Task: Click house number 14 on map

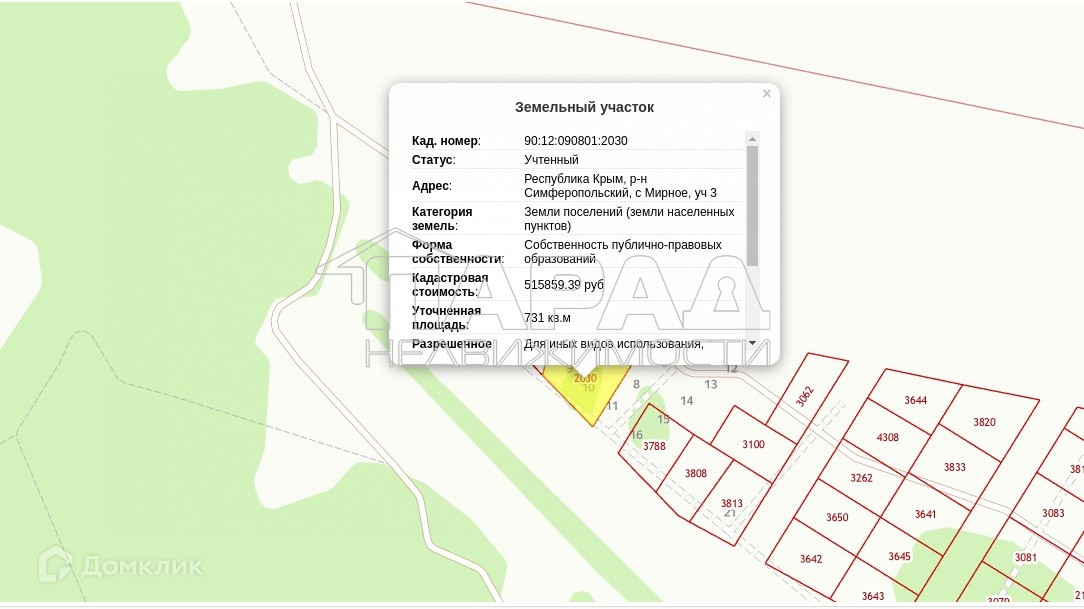Action: pos(686,401)
